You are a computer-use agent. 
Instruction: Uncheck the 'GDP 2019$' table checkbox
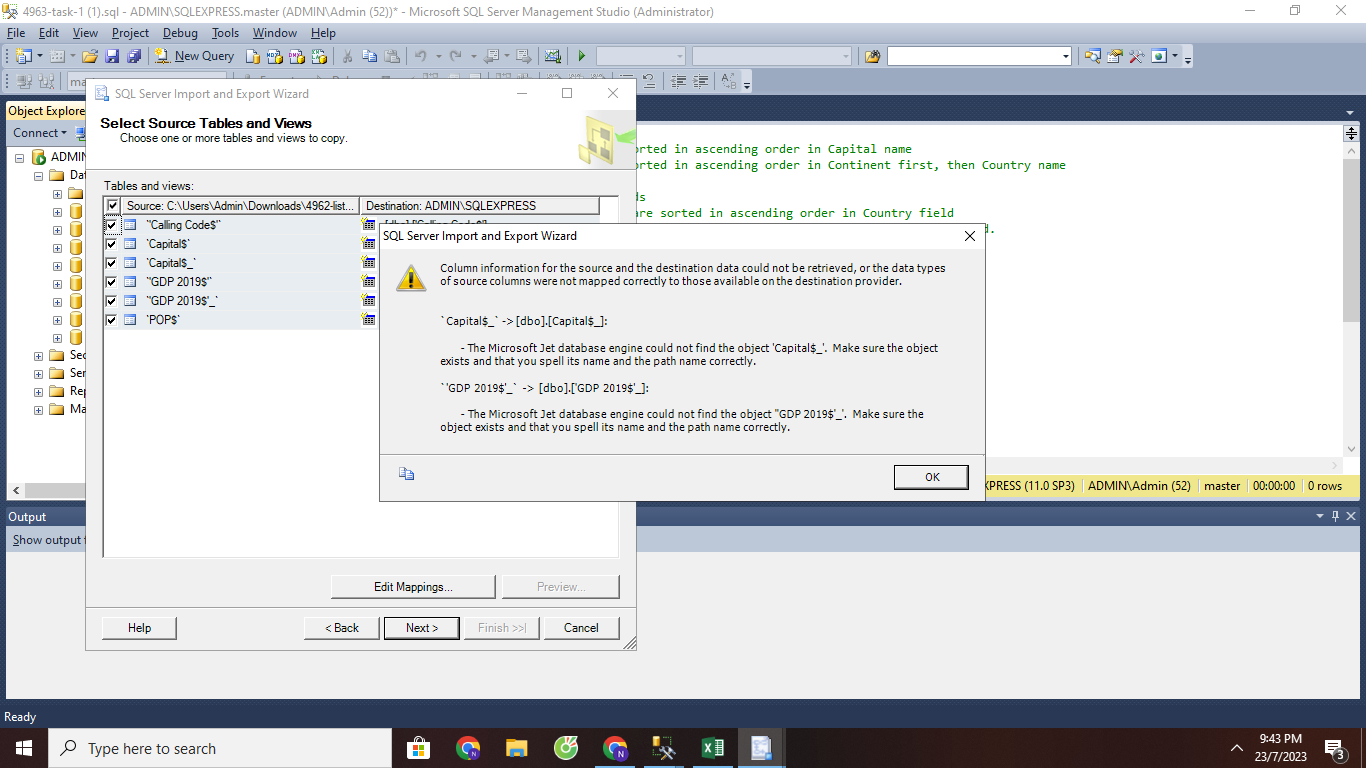pos(111,282)
